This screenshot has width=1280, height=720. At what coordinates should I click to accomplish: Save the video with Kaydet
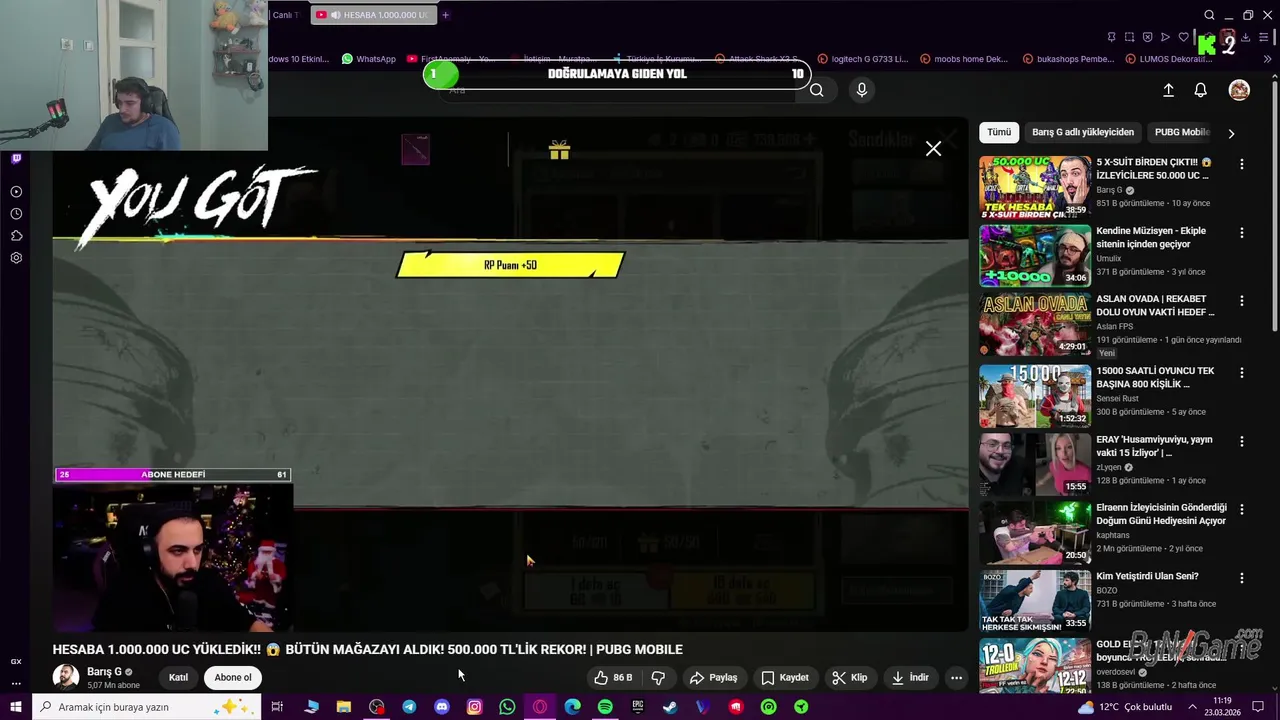pos(785,677)
